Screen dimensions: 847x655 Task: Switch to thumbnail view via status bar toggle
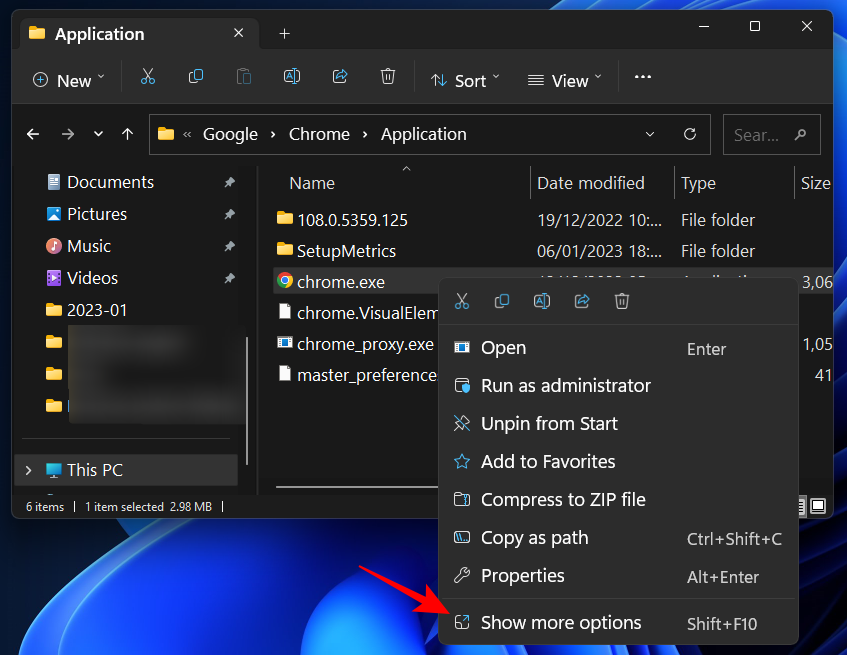pyautogui.click(x=816, y=506)
